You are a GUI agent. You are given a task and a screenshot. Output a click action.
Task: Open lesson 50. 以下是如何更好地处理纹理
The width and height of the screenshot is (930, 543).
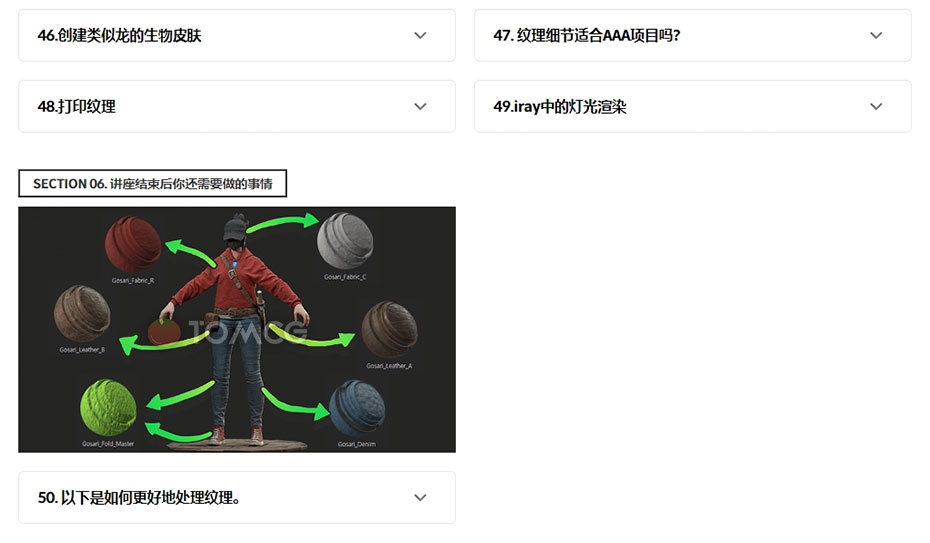pos(139,498)
